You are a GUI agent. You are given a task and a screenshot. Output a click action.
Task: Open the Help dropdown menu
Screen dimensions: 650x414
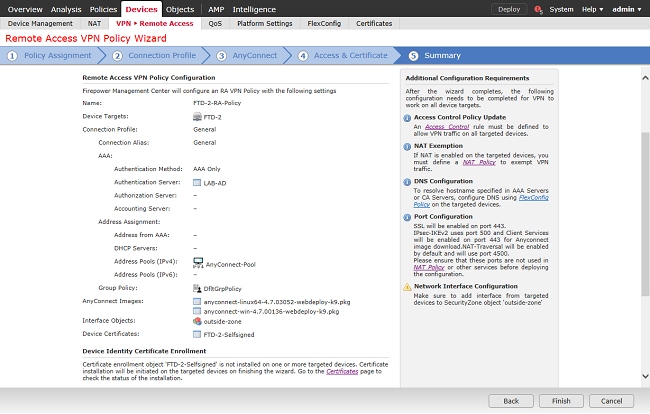click(594, 9)
